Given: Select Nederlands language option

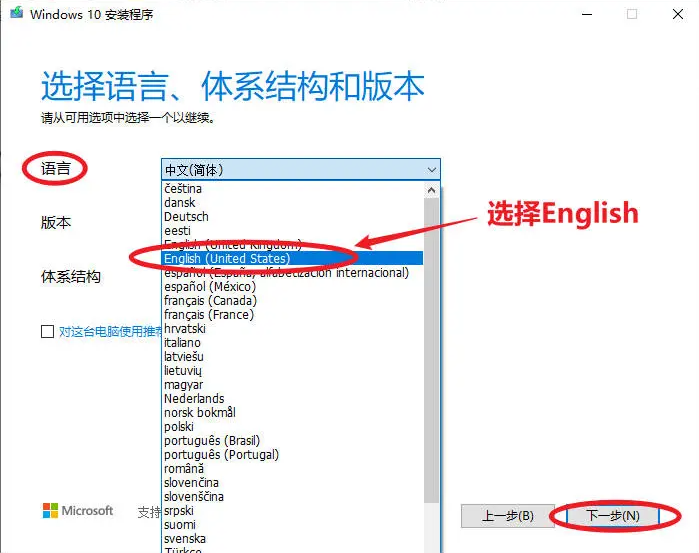Looking at the screenshot, I should 193,398.
